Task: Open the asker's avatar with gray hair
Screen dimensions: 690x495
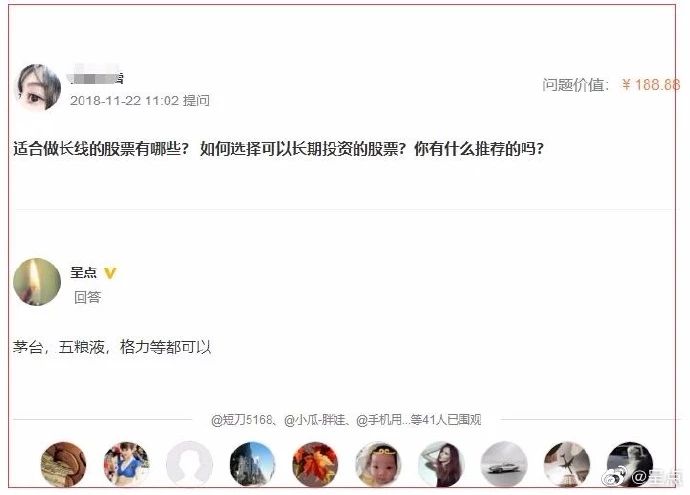Action: tap(37, 87)
